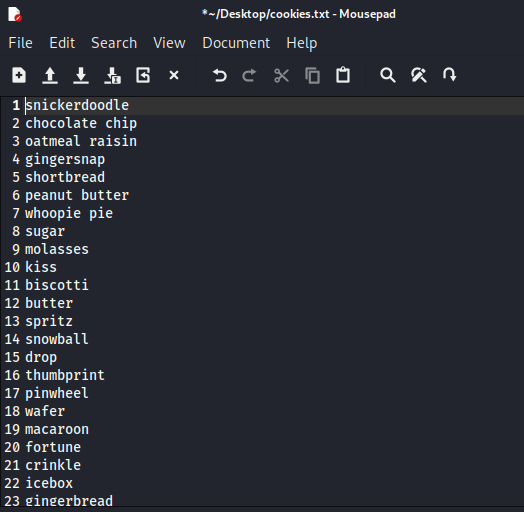Click "butter" on line 12

[49, 303]
